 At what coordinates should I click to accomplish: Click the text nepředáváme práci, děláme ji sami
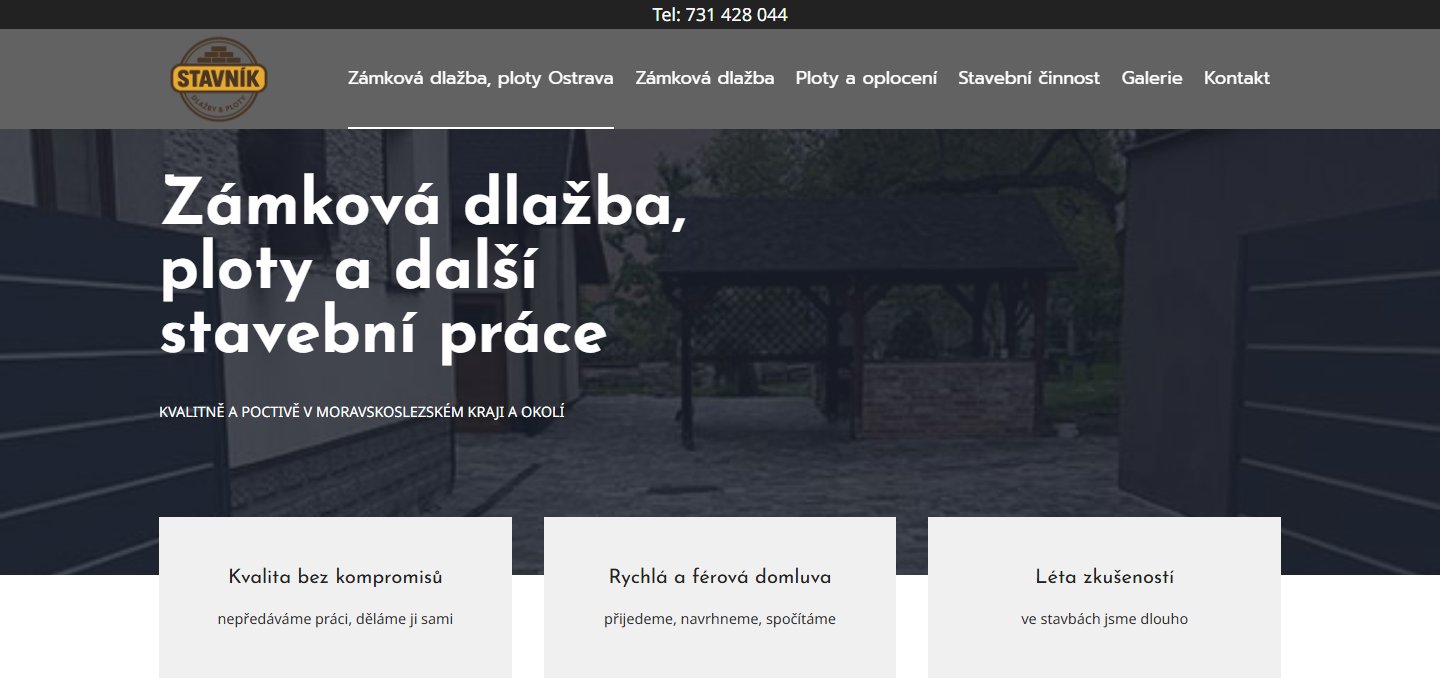click(x=335, y=619)
